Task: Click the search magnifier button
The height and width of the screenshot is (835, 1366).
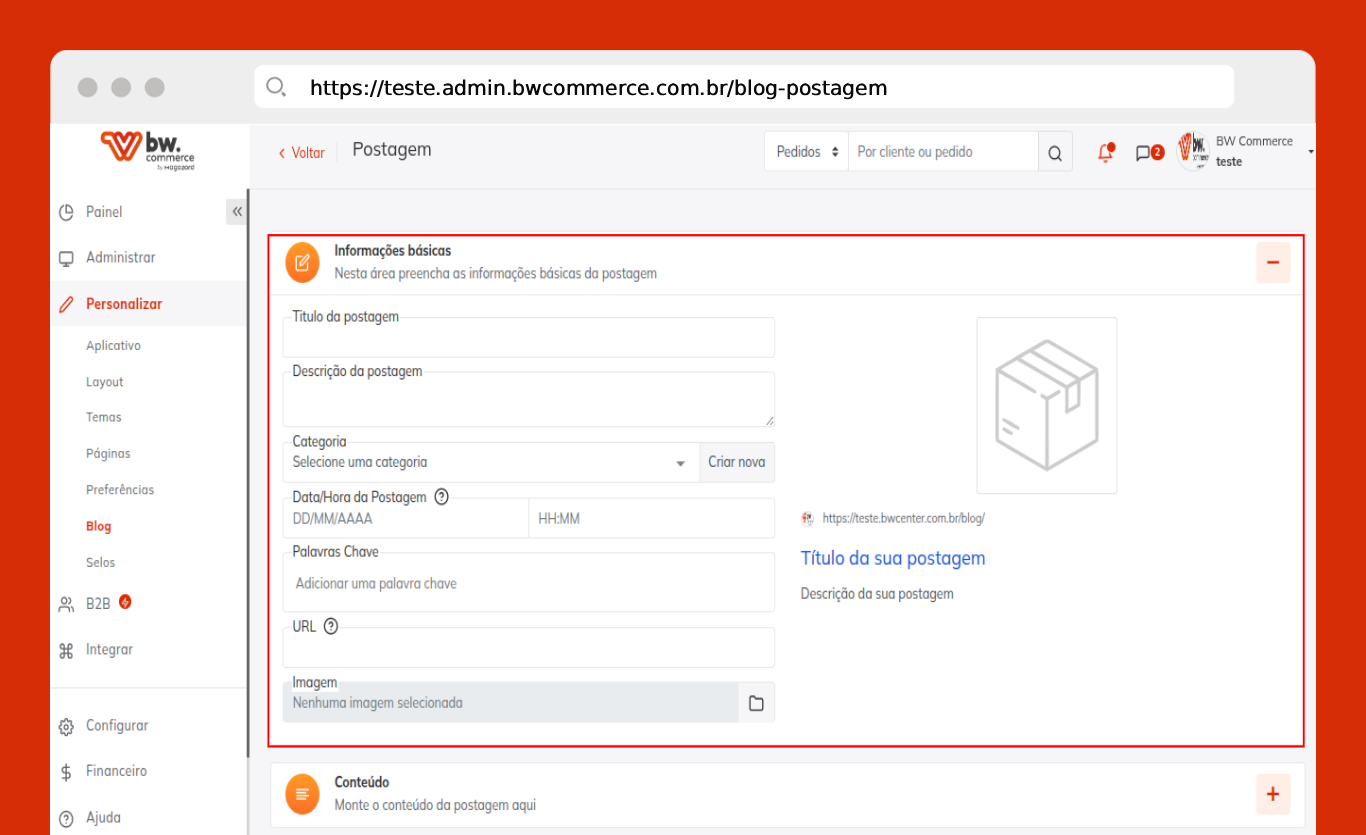Action: point(1055,153)
